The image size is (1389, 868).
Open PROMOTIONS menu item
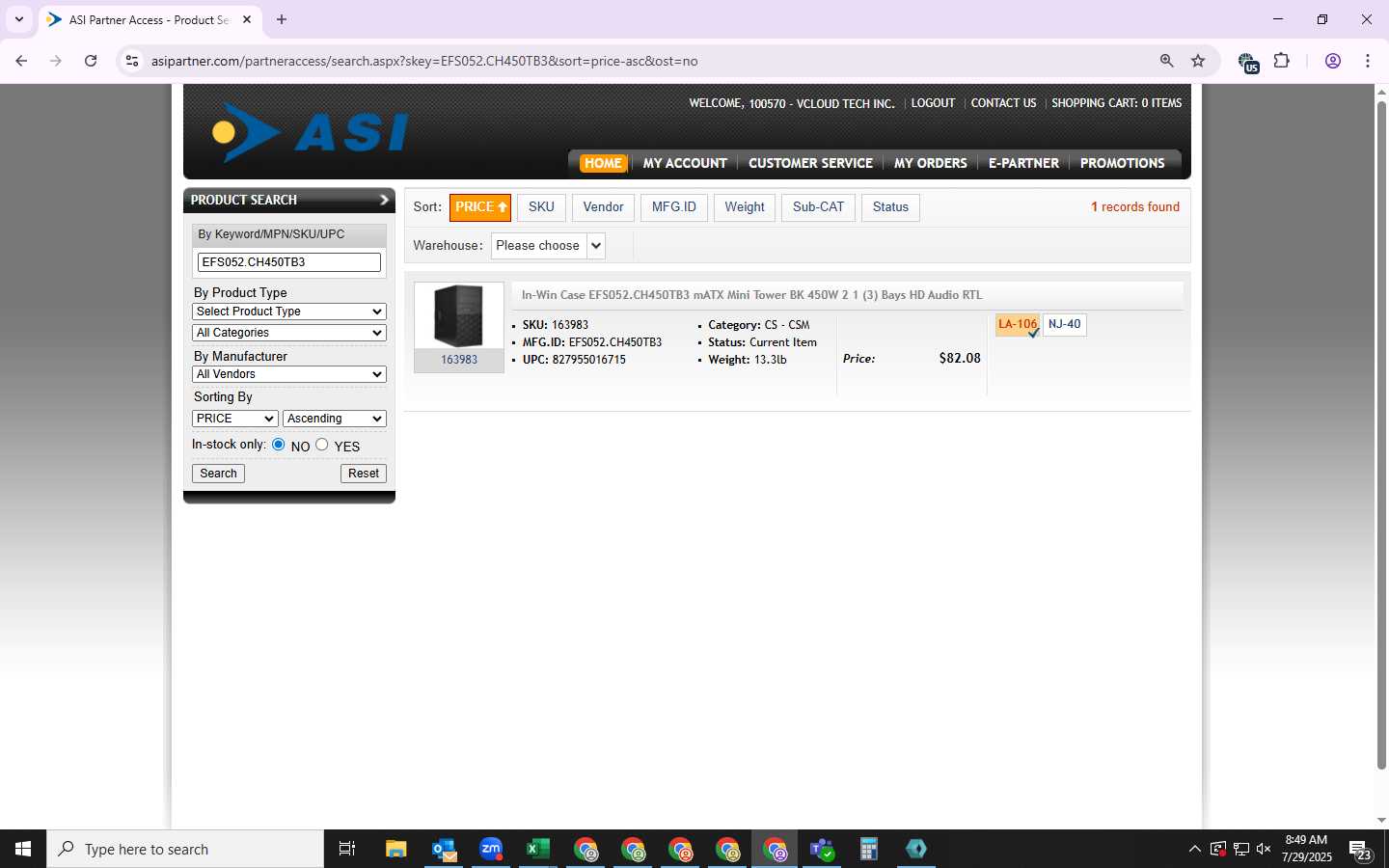[x=1122, y=163]
